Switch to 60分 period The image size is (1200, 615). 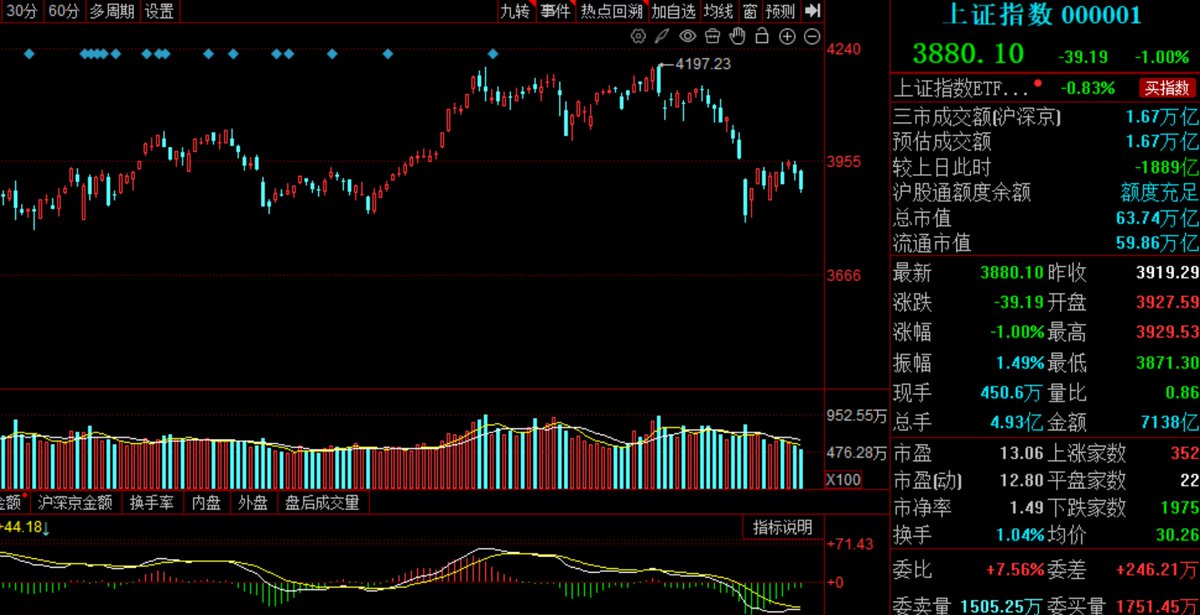[63, 11]
